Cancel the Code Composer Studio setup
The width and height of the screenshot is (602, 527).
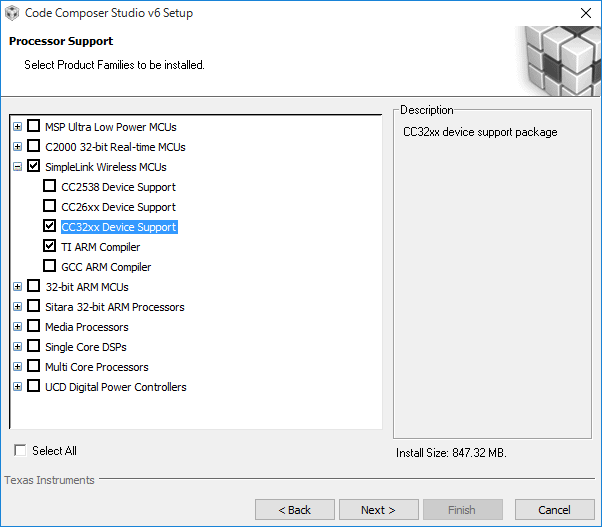pyautogui.click(x=554, y=510)
